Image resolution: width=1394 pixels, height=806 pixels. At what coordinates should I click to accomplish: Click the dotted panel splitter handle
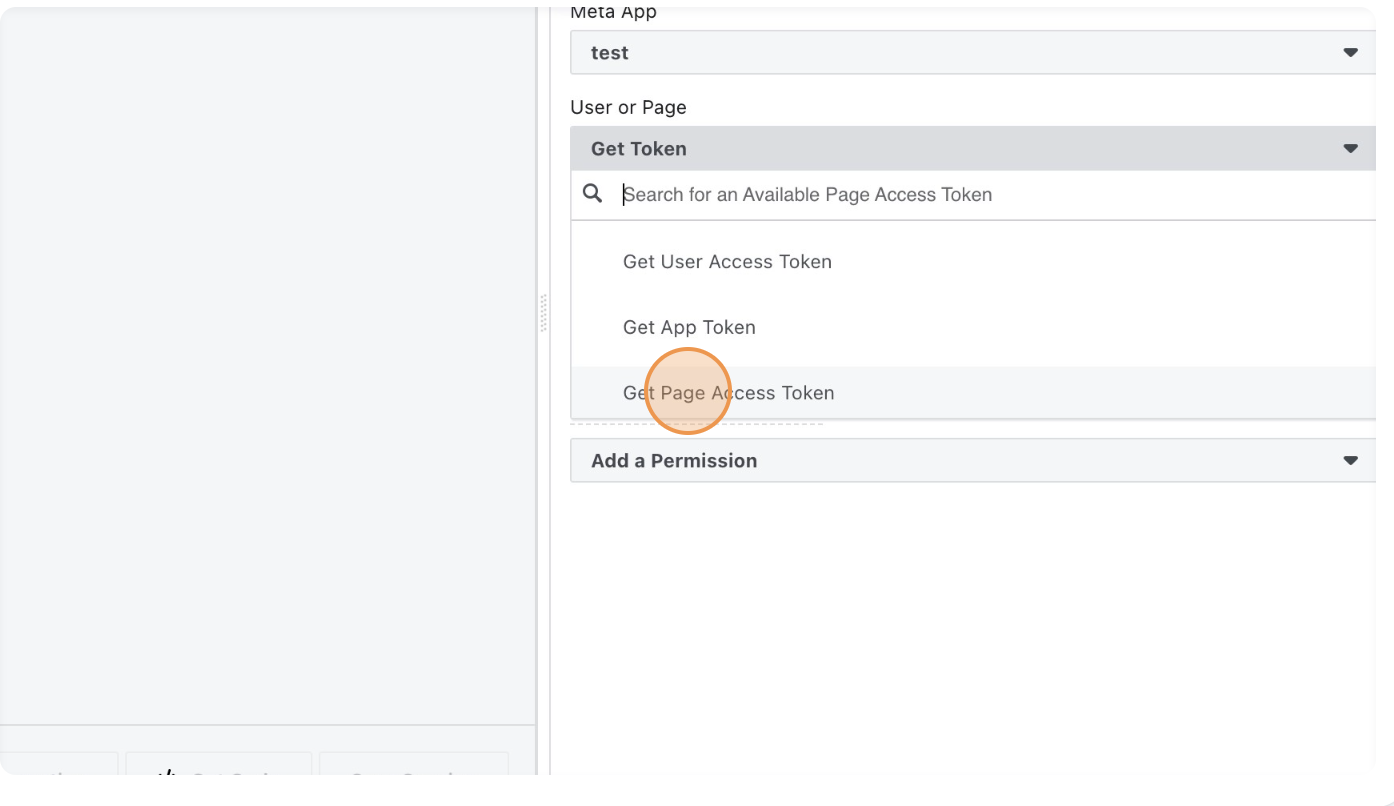tap(544, 313)
